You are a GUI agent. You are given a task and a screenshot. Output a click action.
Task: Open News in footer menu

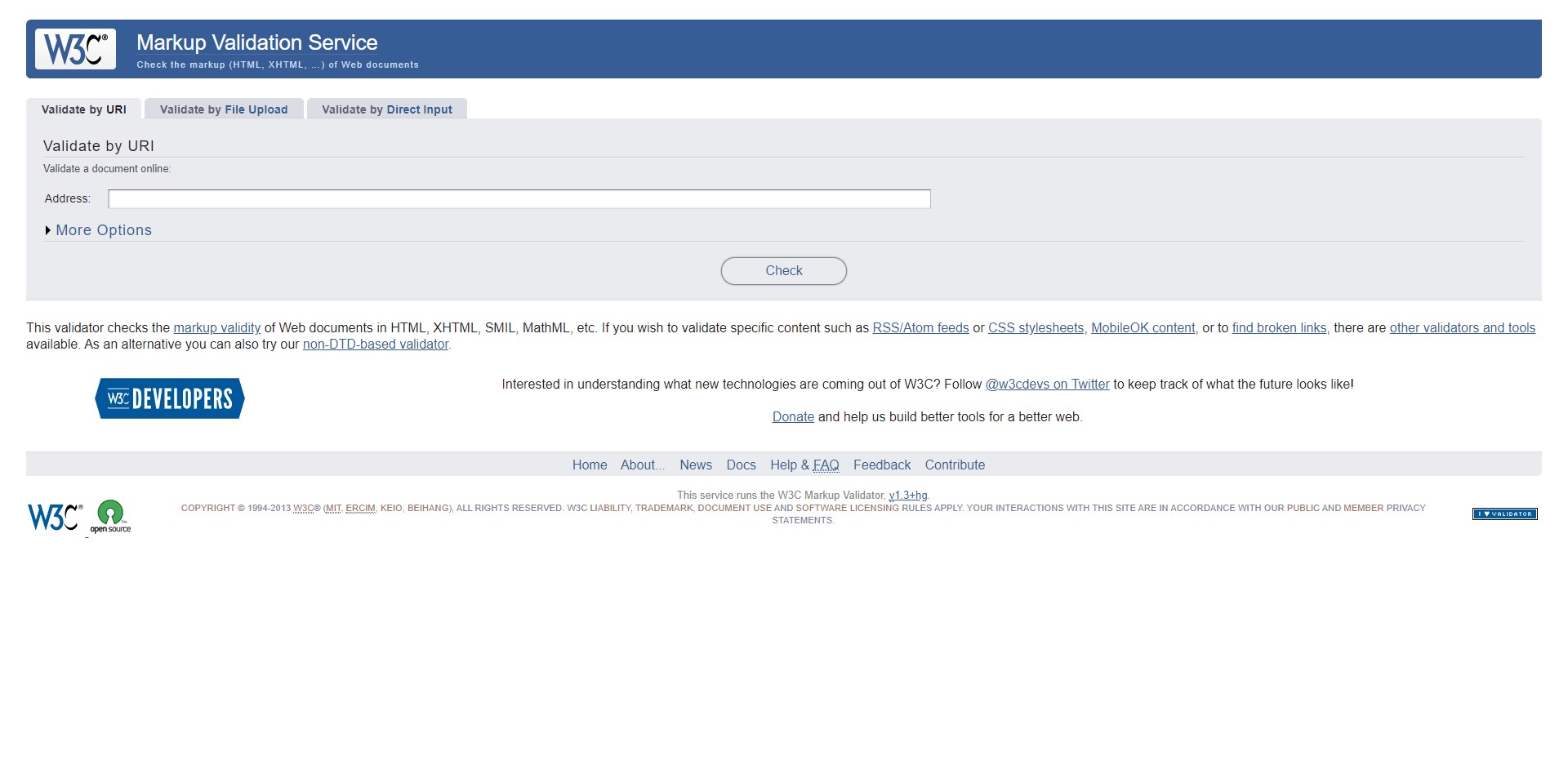pos(696,465)
